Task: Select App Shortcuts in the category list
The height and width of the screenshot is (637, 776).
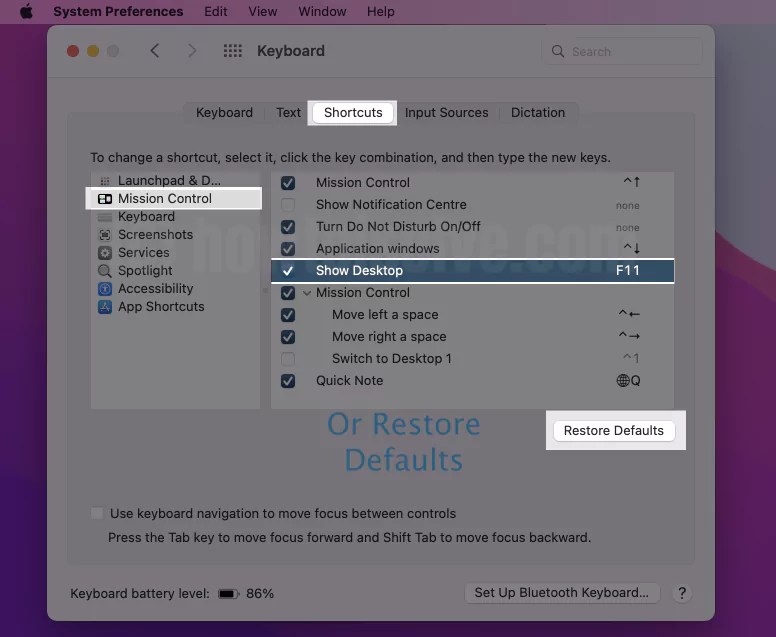Action: click(x=174, y=306)
